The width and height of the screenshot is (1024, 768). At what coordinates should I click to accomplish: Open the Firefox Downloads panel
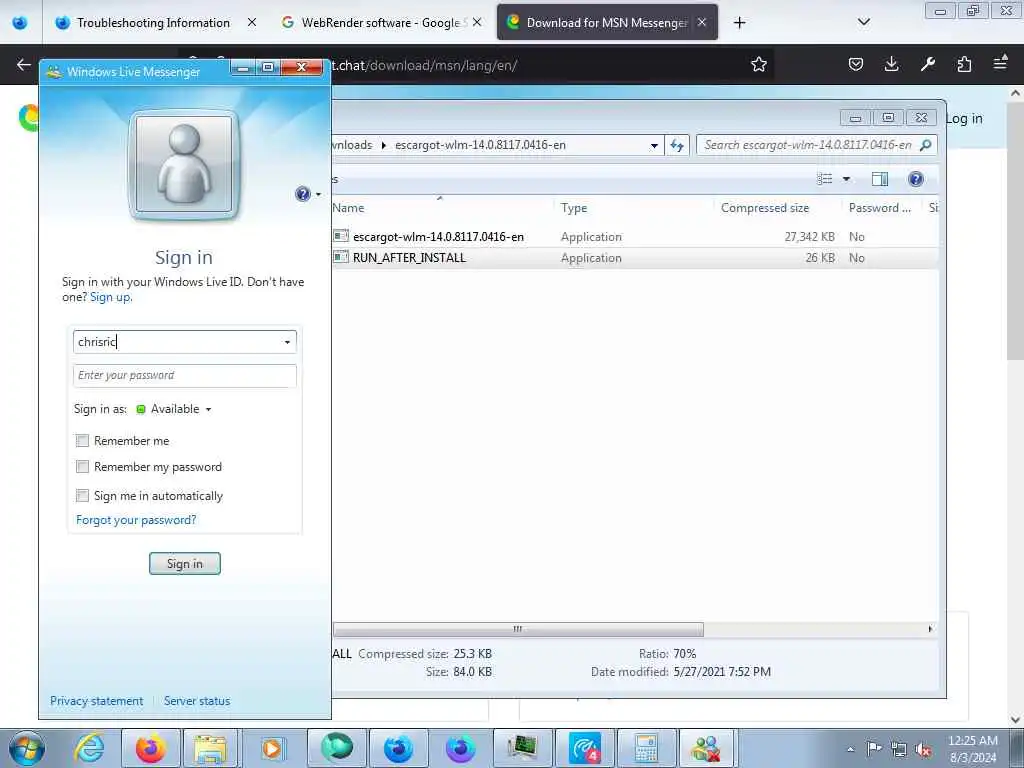[x=891, y=64]
